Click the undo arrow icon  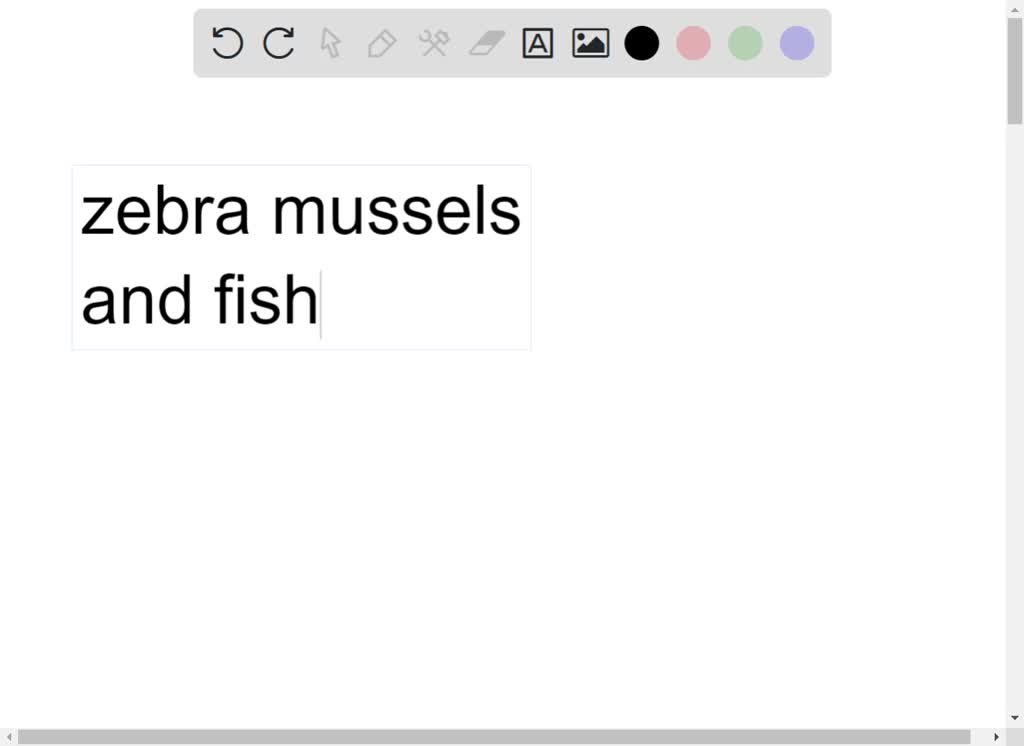point(228,43)
